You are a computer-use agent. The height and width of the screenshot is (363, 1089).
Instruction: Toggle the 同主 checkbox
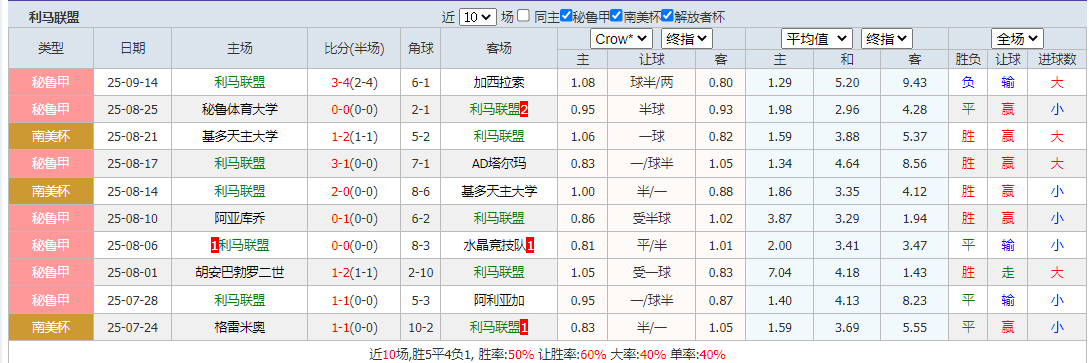click(524, 16)
